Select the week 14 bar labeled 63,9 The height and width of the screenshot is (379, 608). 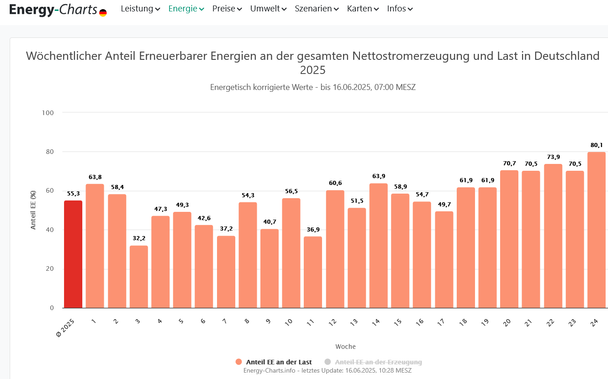[378, 246]
